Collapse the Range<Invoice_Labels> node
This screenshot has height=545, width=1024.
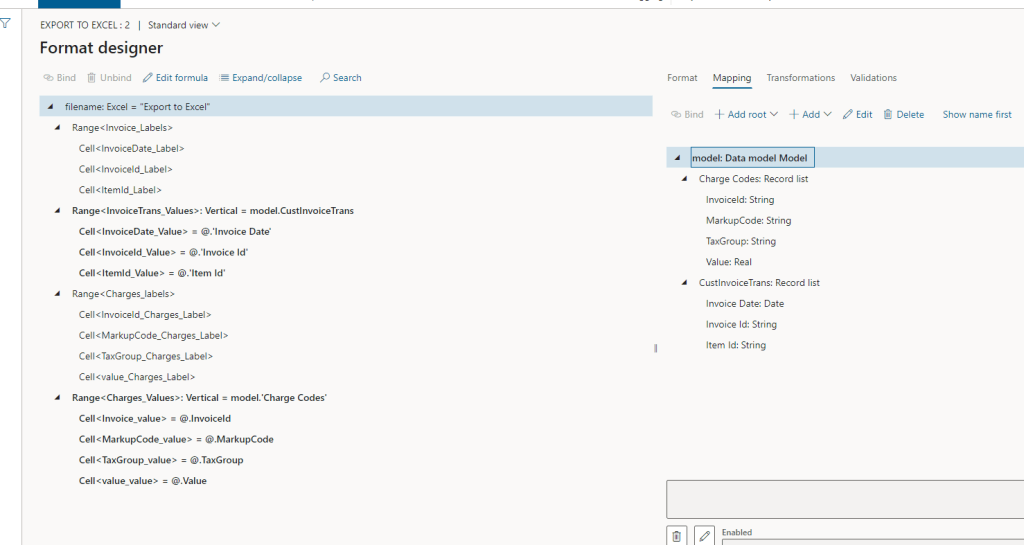tap(57, 128)
